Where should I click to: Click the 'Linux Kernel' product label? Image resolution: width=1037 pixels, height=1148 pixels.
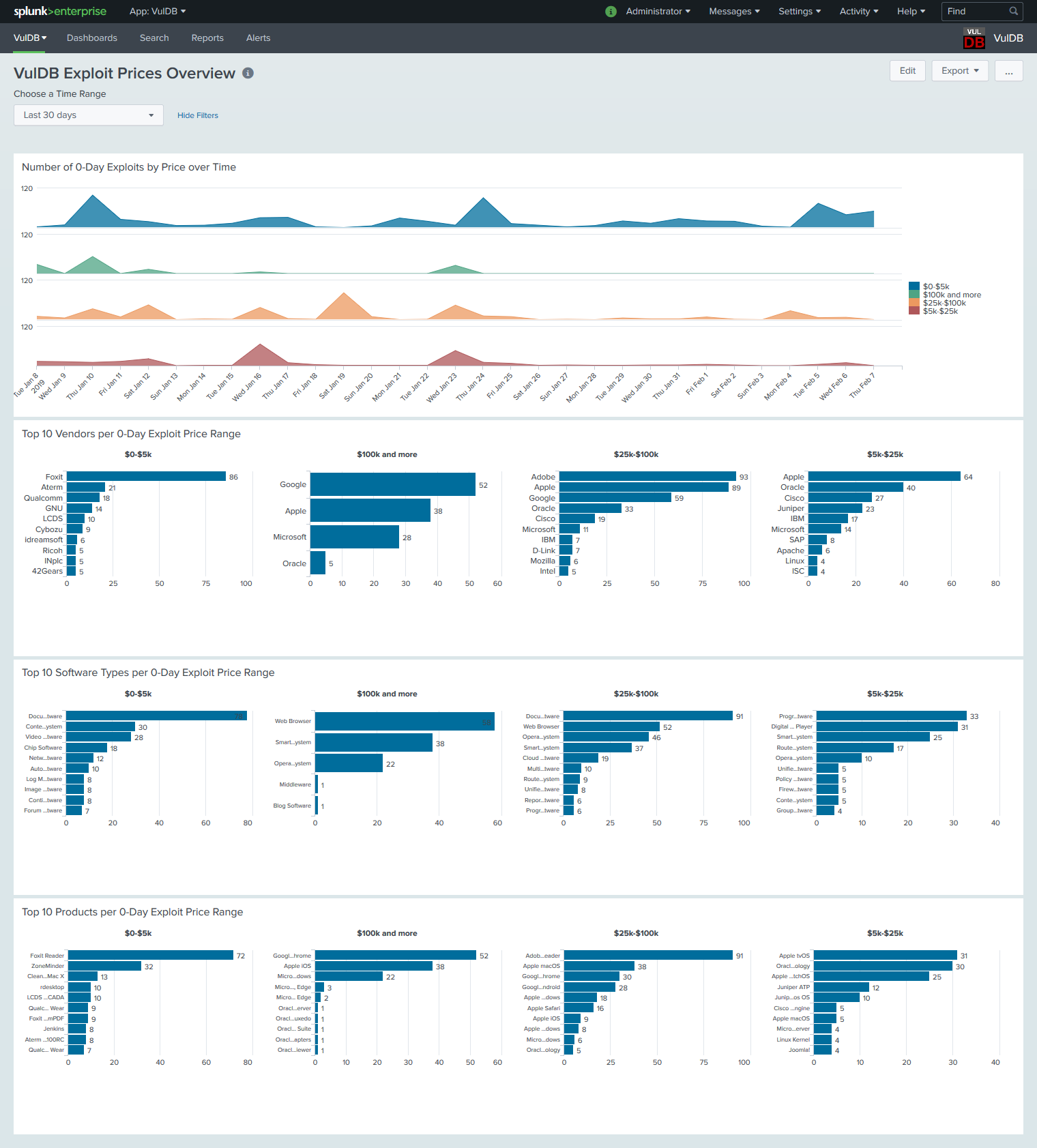(793, 1040)
